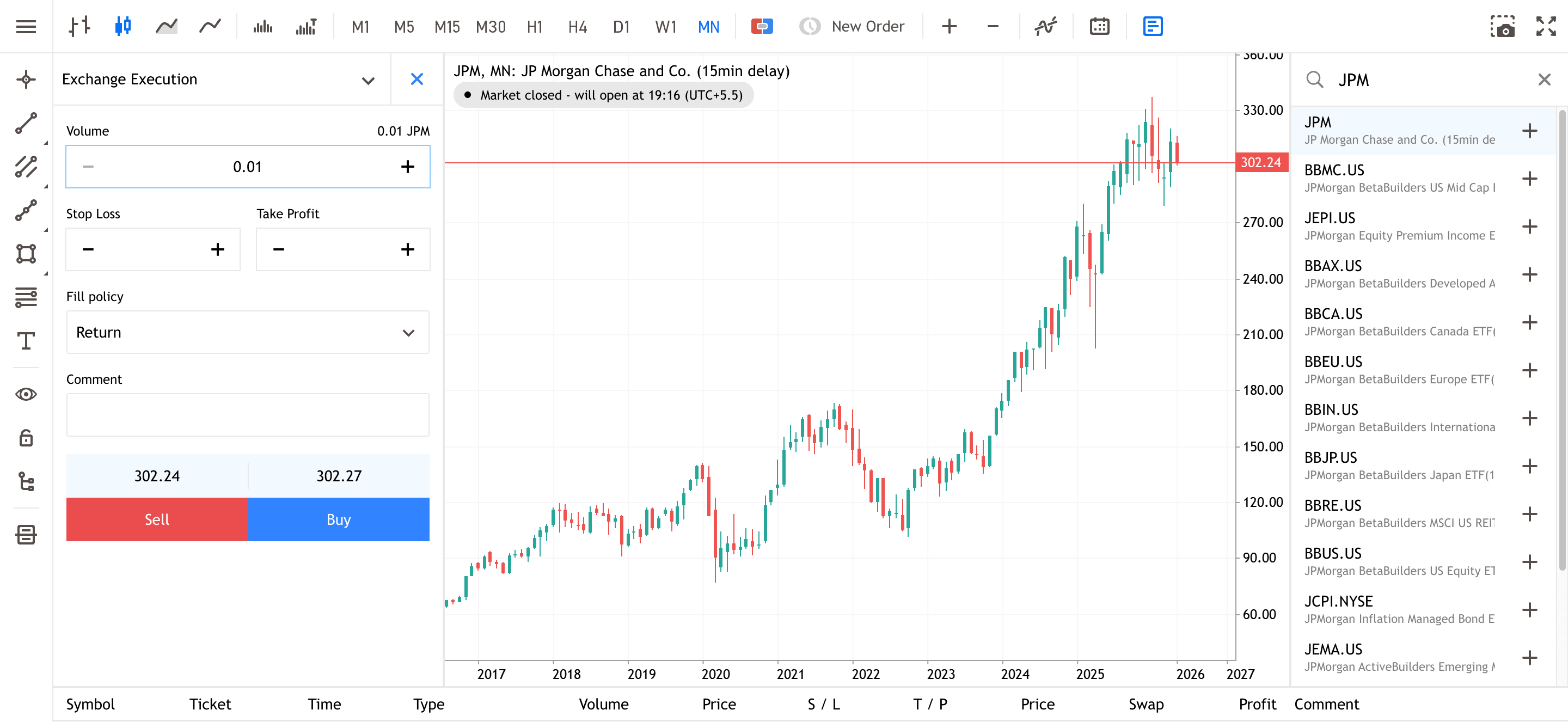Open the economic calendar icon
This screenshot has width=1568, height=722.
pyautogui.click(x=1099, y=26)
